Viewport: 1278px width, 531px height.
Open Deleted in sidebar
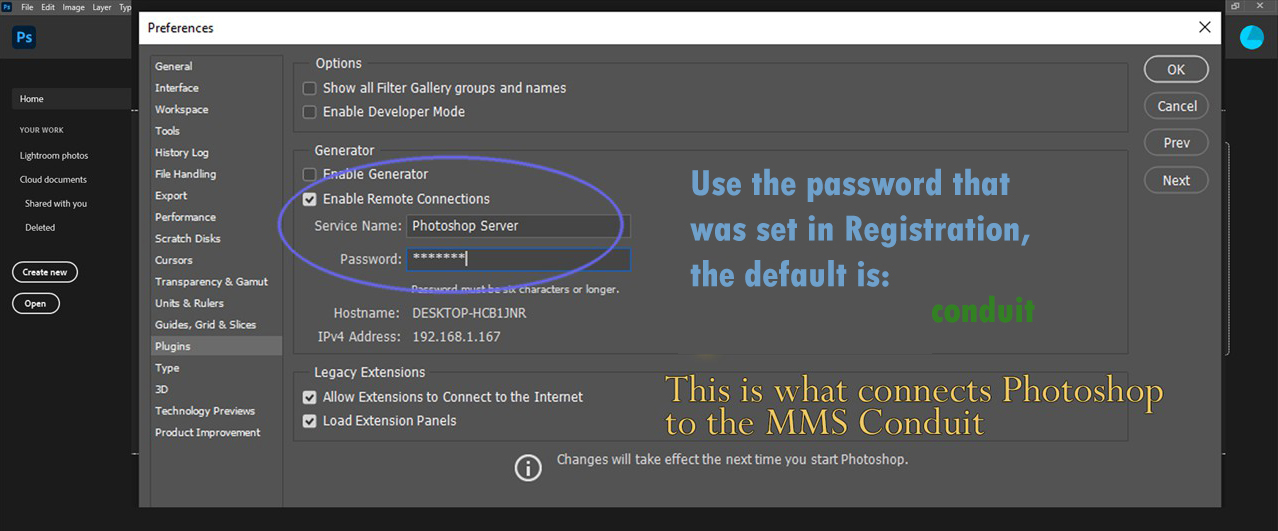coord(40,228)
